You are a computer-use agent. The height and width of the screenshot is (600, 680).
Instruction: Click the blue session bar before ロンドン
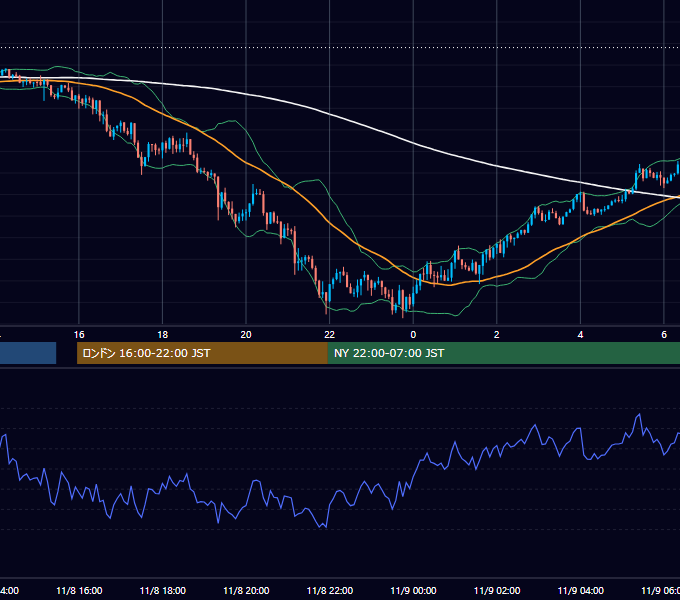point(28,353)
